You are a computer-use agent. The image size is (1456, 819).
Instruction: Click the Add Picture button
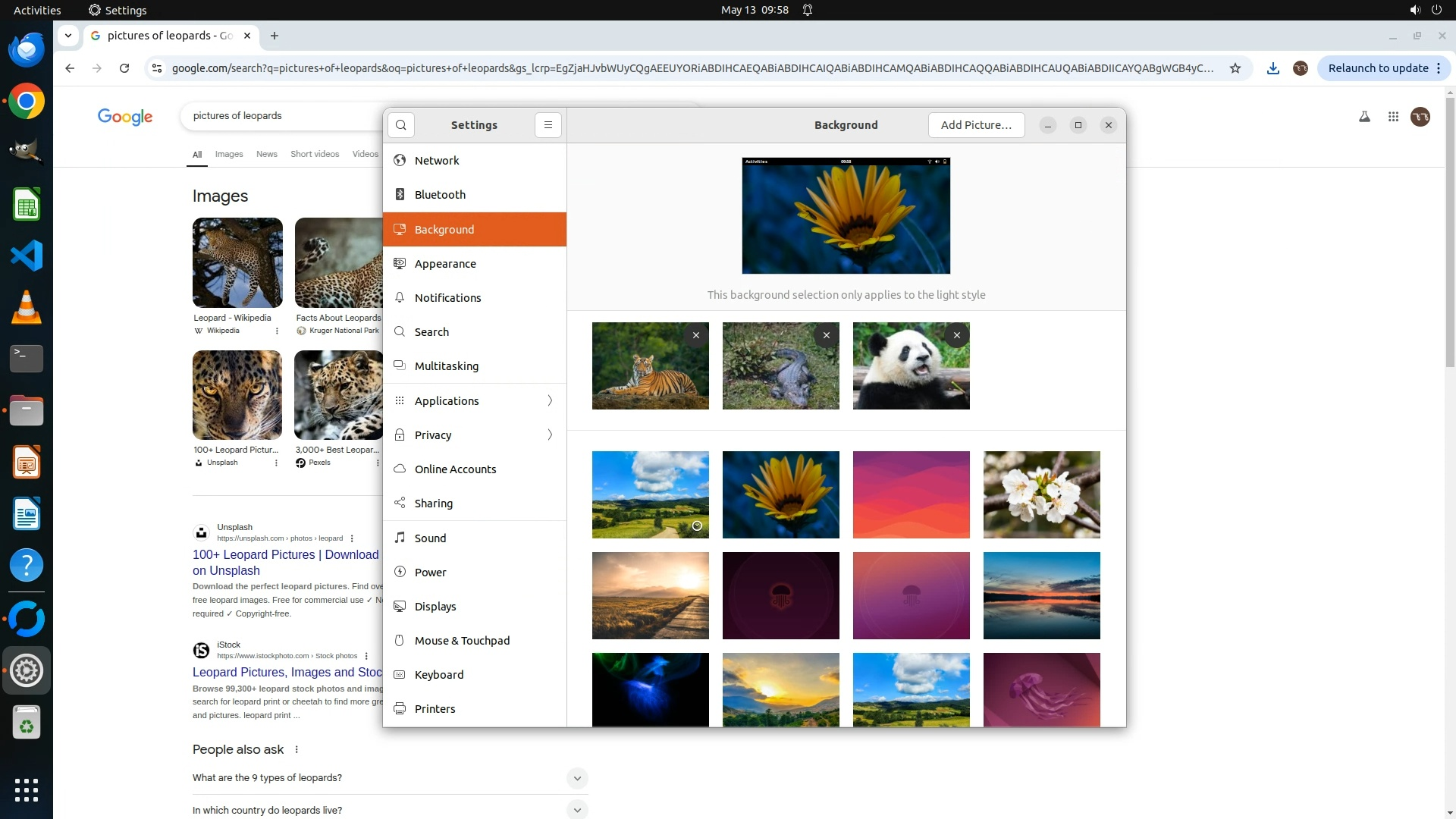pos(976,125)
